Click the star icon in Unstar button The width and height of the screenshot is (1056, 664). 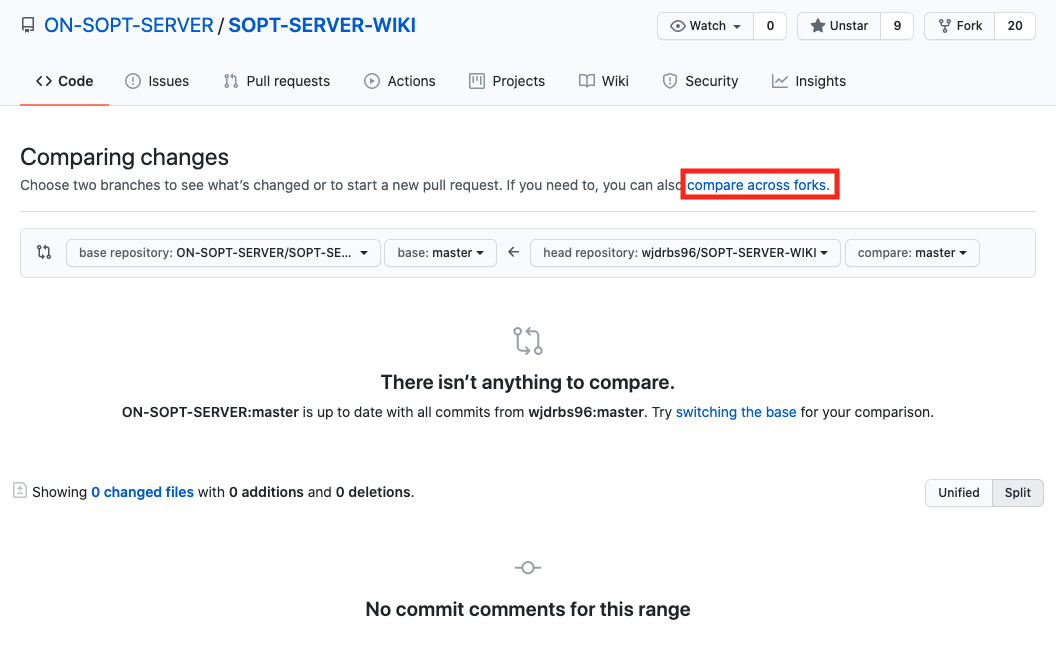click(818, 26)
